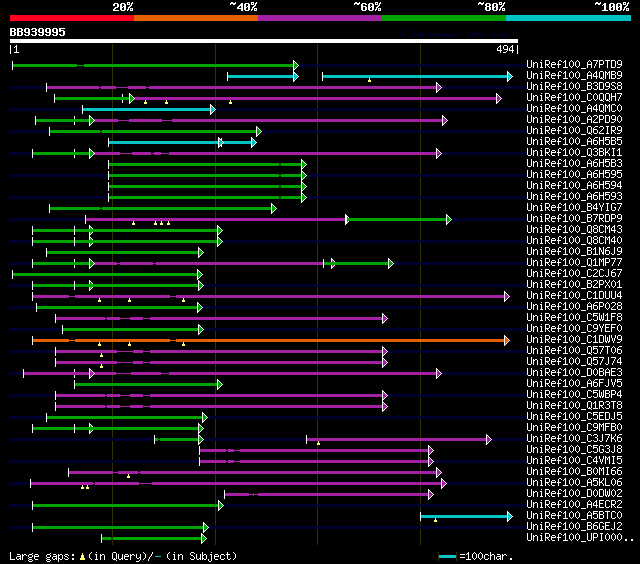Open hit UniRef100_C0QQH7

(x=574, y=97)
